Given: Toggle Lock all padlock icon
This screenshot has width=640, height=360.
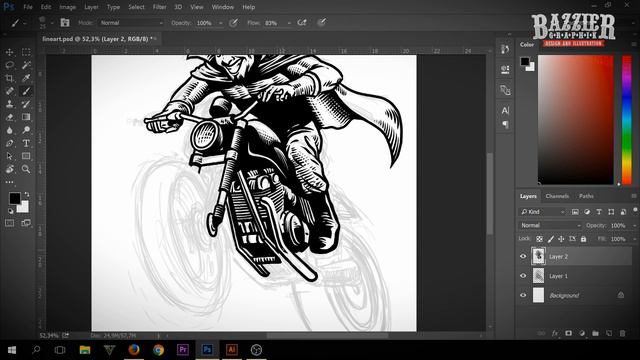Looking at the screenshot, I should (x=583, y=239).
